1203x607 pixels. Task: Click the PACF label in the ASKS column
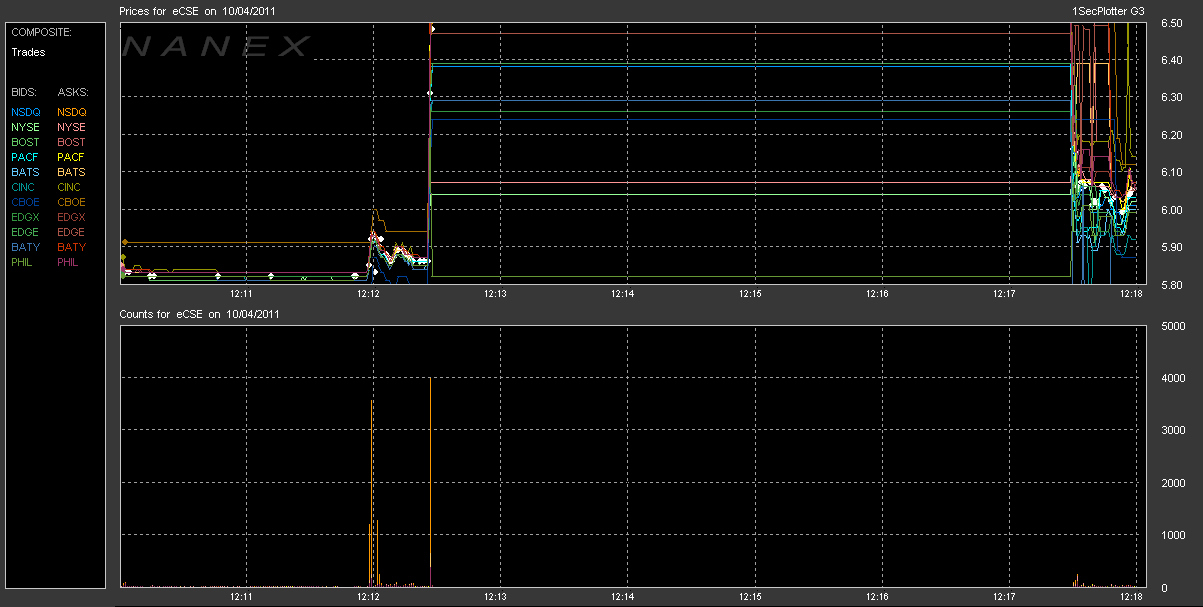point(71,157)
